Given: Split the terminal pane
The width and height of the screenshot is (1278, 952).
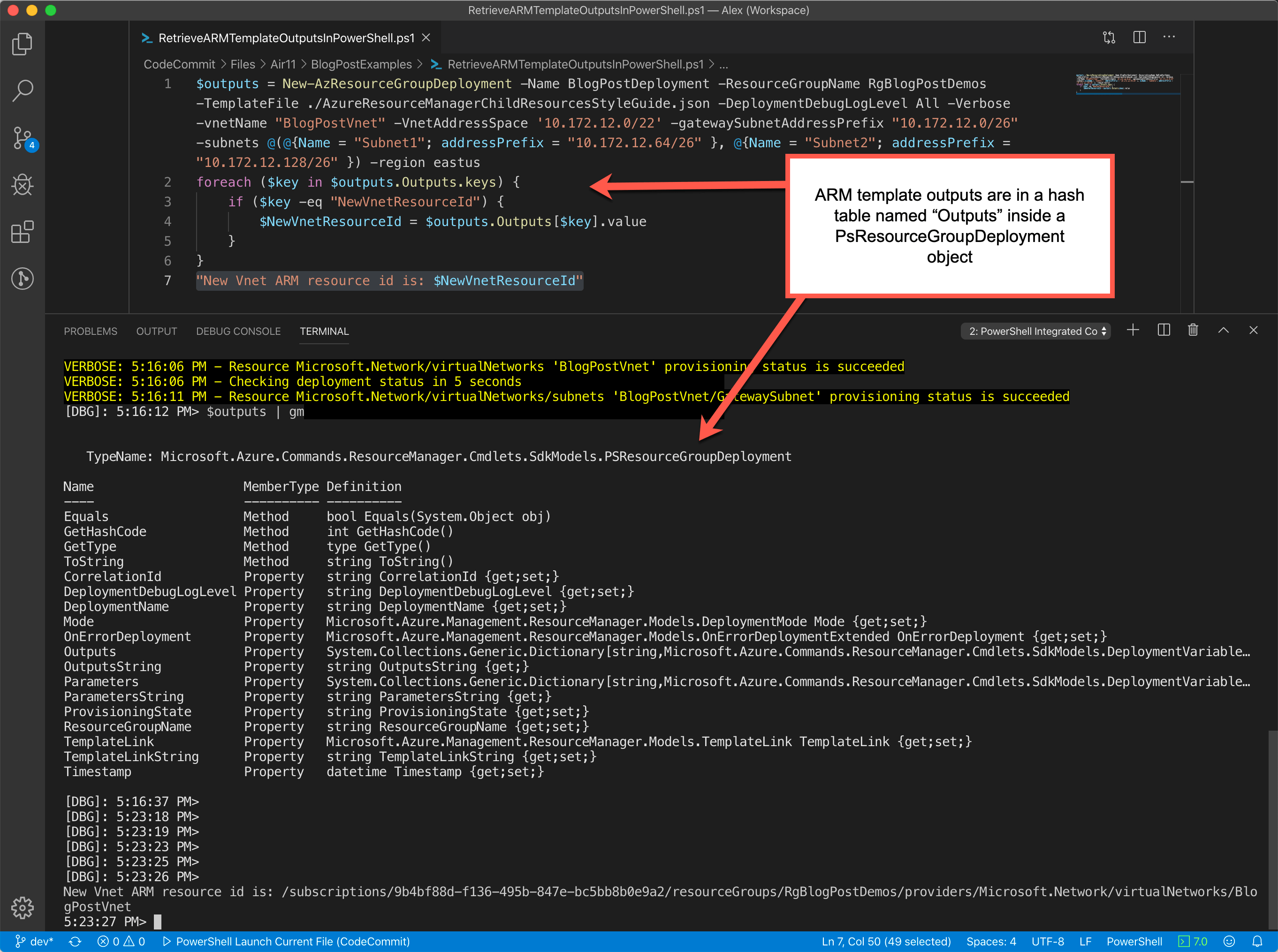Looking at the screenshot, I should pos(1163,330).
